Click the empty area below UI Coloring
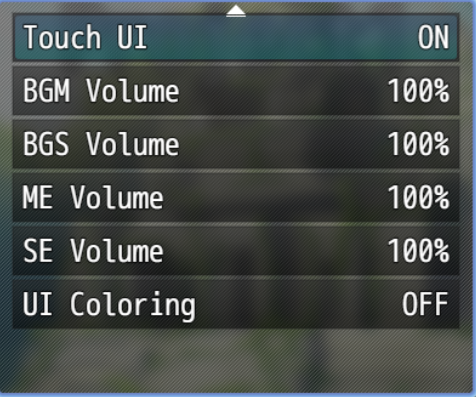 (x=236, y=360)
